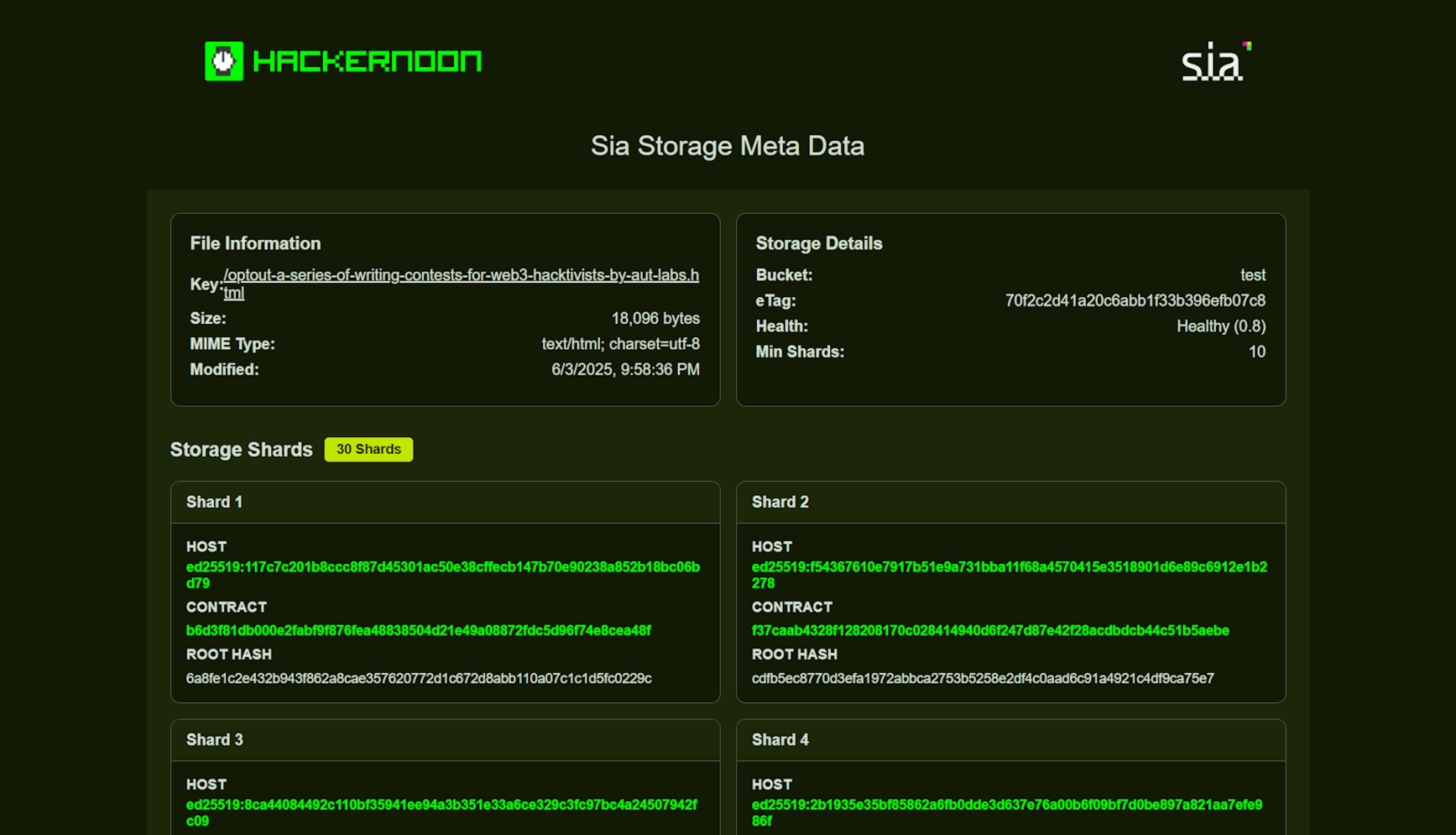The image size is (1456, 835).
Task: Click the Shard 3 card header
Action: coord(445,740)
